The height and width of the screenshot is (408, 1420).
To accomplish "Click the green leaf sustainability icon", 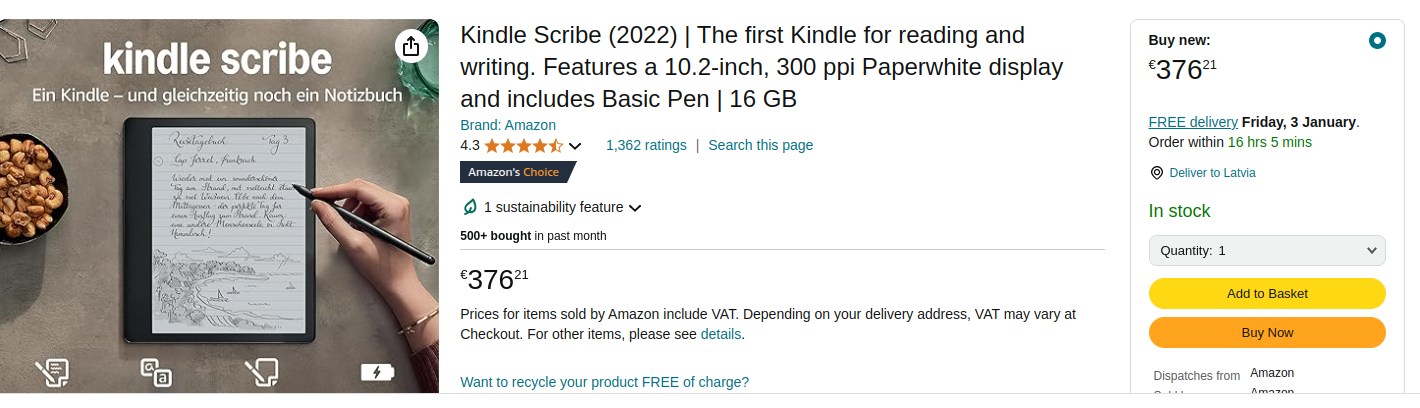I will [x=470, y=207].
